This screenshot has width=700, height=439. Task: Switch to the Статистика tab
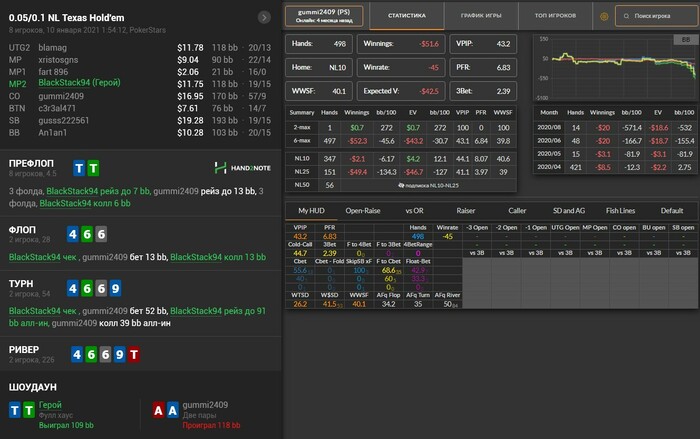coord(407,16)
